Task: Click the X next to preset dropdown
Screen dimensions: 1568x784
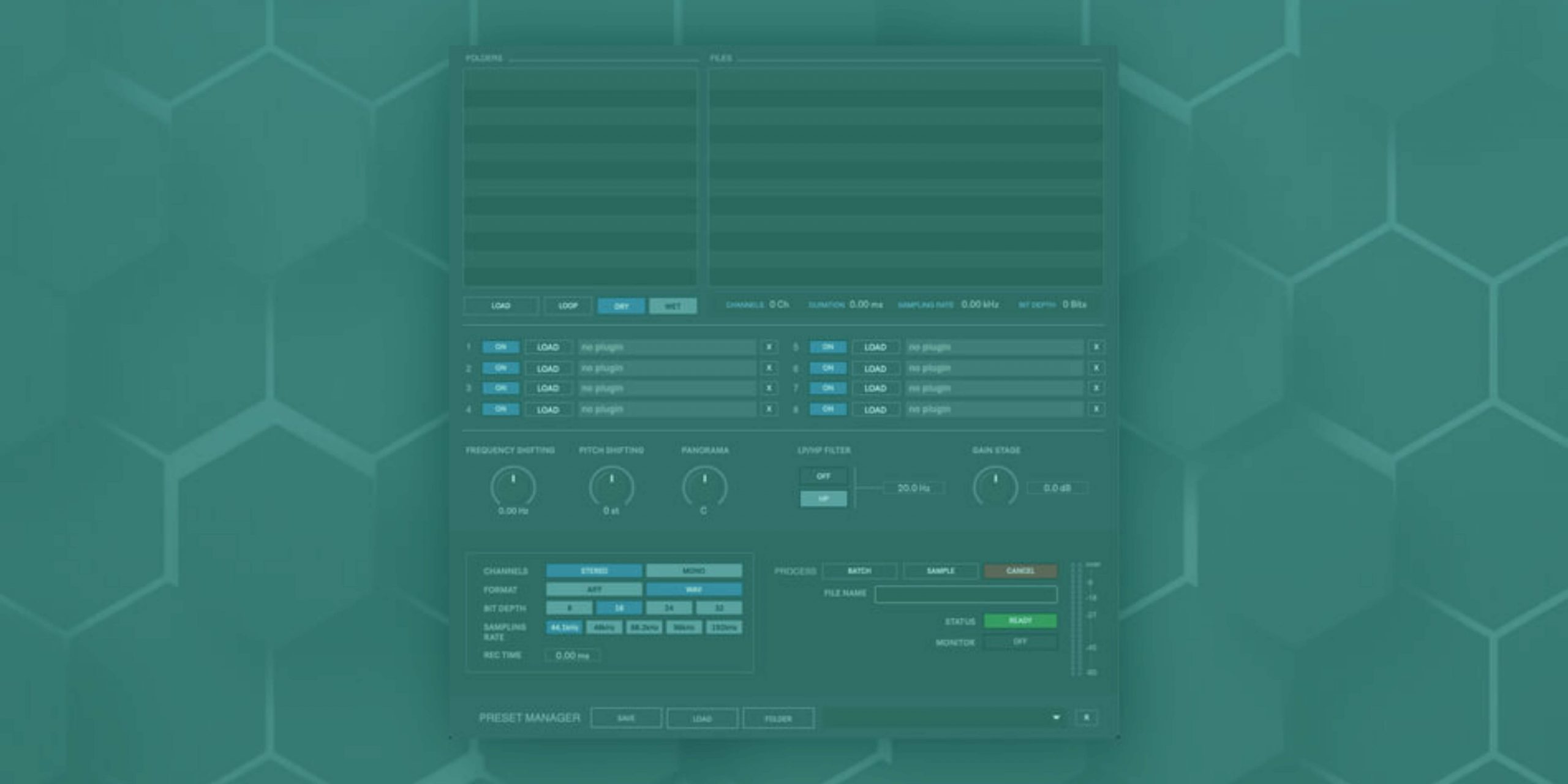Action: tap(1087, 717)
